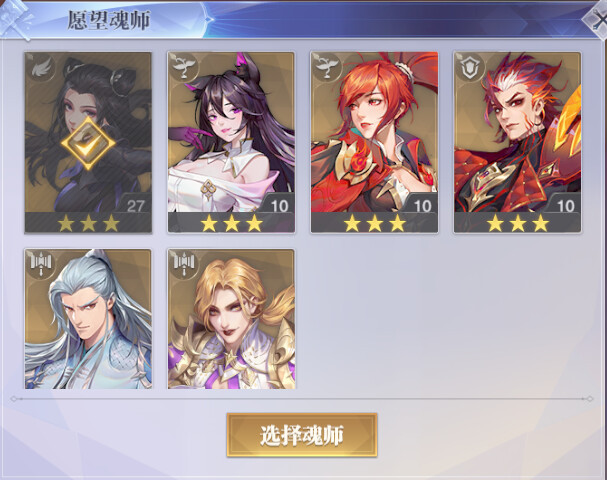
Task: Click the leaf class icon on the cat-eared girl card
Action: (x=183, y=67)
